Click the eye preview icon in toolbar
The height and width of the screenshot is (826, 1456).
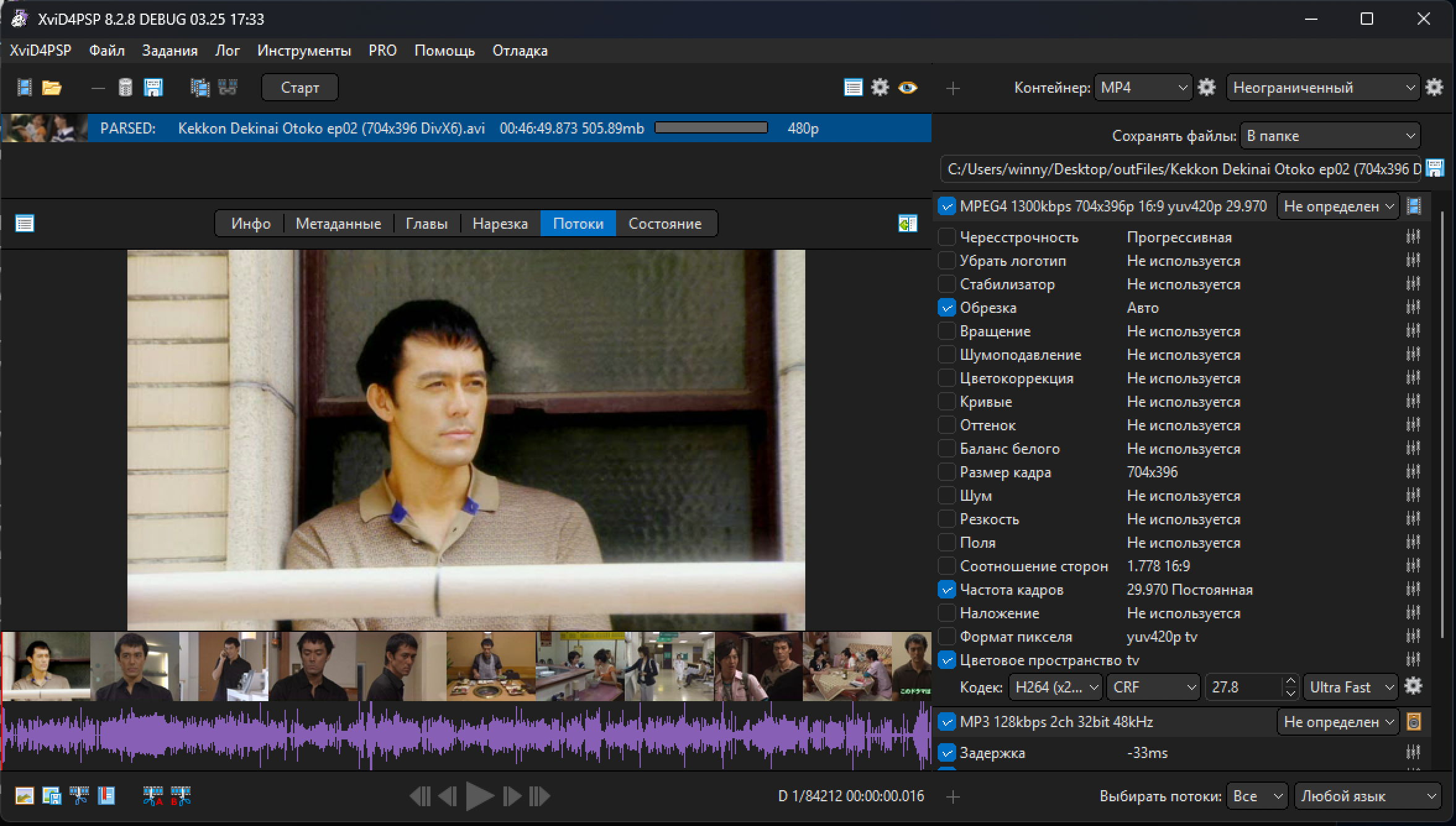907,88
